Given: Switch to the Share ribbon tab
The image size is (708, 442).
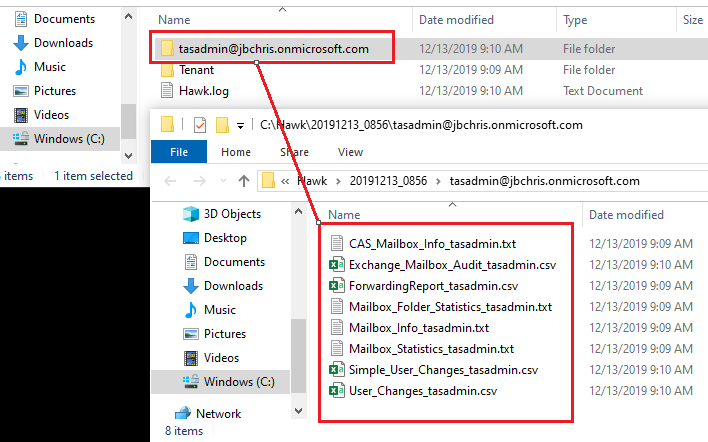Looking at the screenshot, I should point(294,152).
